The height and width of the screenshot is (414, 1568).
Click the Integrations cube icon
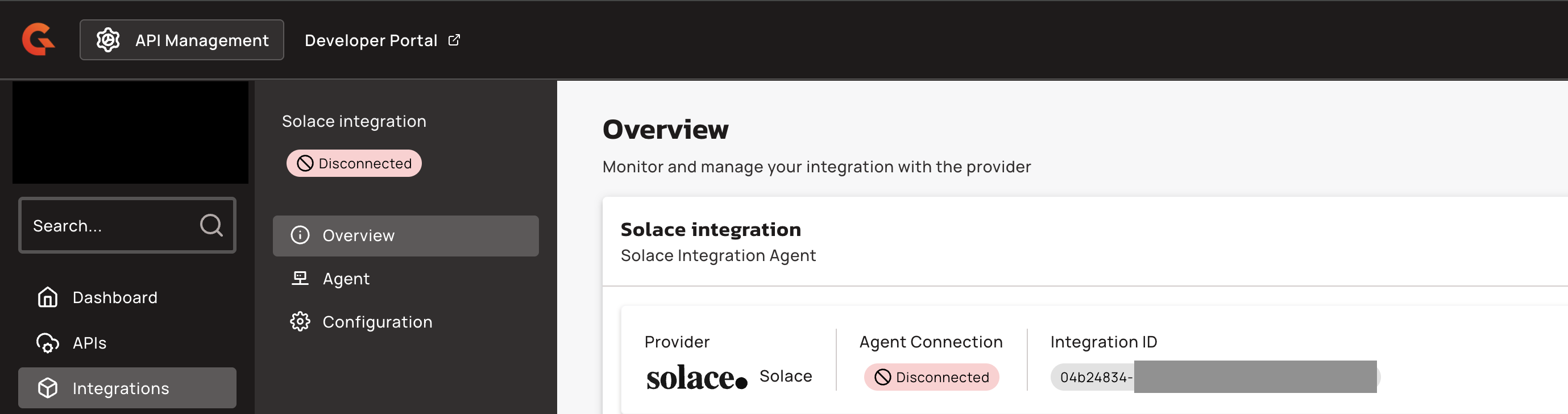click(48, 388)
